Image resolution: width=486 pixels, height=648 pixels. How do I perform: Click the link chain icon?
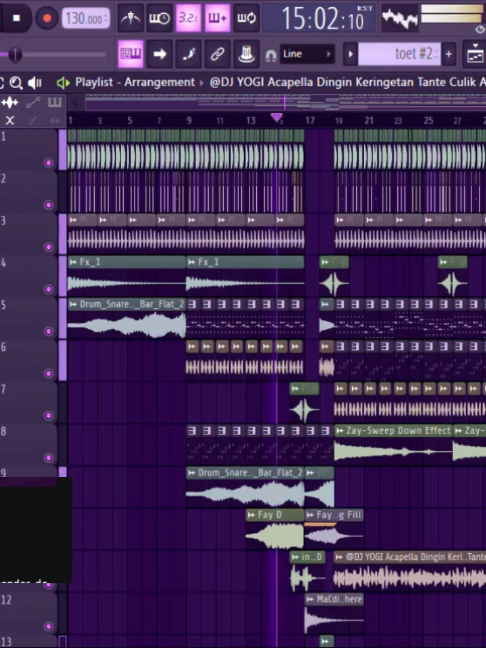(217, 54)
